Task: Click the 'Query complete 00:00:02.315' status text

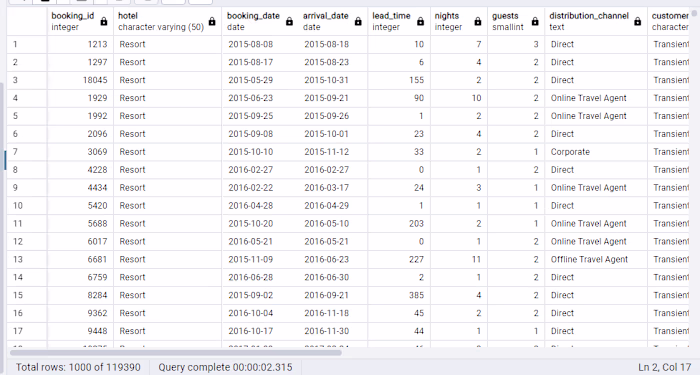Action: (225, 367)
